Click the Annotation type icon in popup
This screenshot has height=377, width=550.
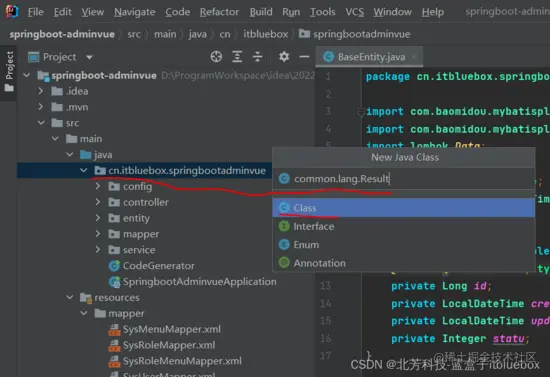(284, 263)
